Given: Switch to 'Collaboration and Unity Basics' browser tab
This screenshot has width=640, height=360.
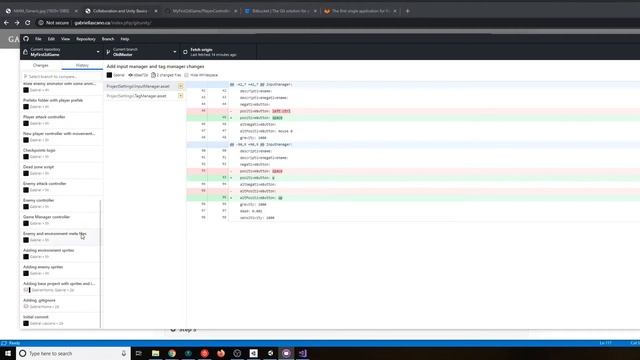Looking at the screenshot, I should [x=120, y=11].
